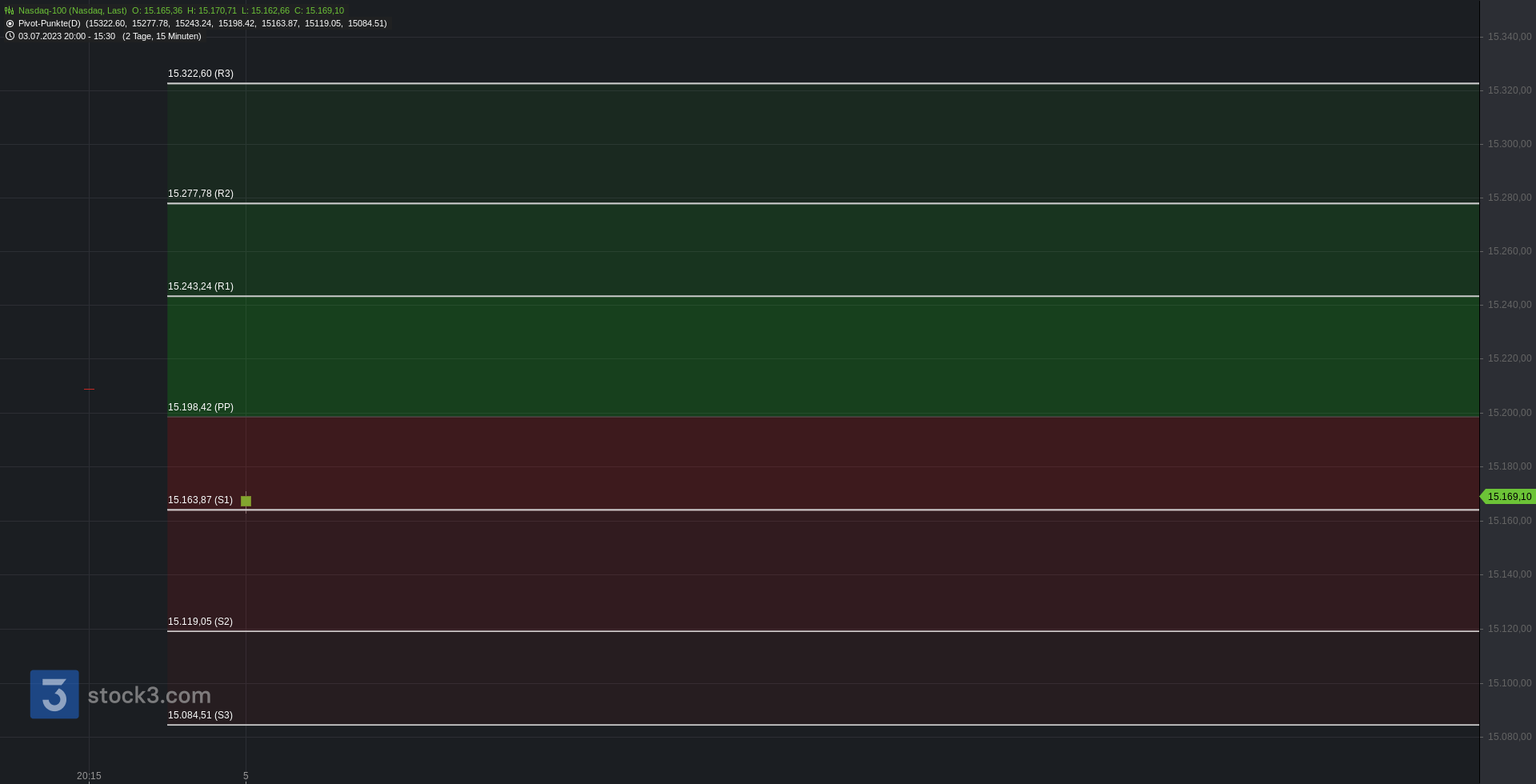This screenshot has height=784, width=1536.
Task: Click the 03.07.2023 20:00 - 15:30 time range
Action: 66,36
